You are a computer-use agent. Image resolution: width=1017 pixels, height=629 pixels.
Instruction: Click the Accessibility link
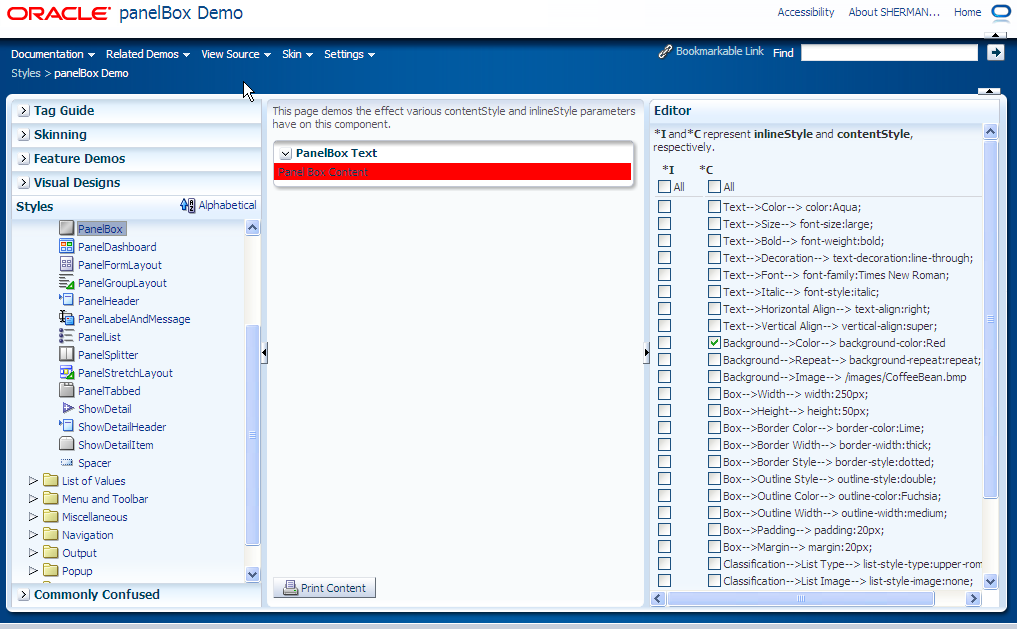tap(806, 12)
